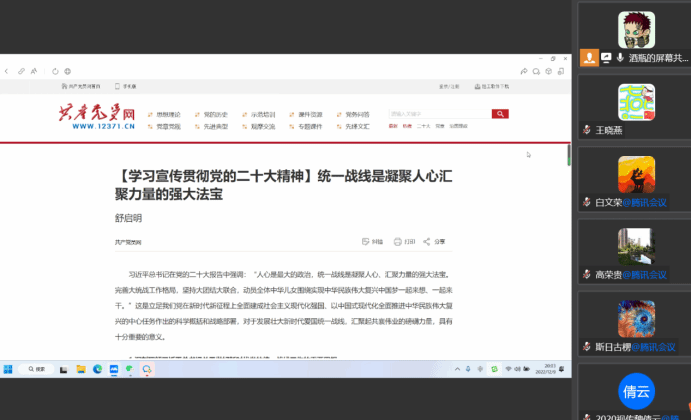
Task: Open the 党的历史 navigation item
Action: (x=212, y=114)
